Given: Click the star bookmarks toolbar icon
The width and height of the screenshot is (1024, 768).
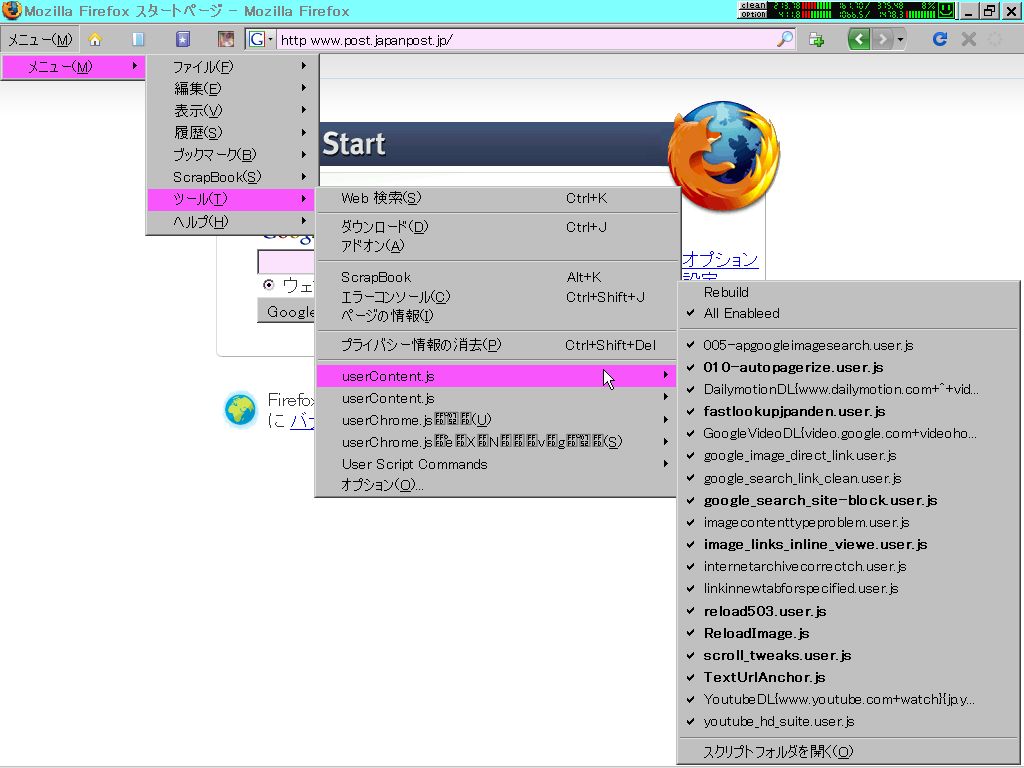Looking at the screenshot, I should [x=182, y=39].
